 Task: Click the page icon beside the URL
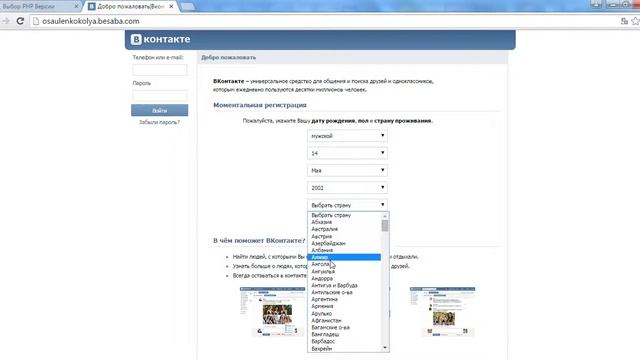(x=36, y=21)
